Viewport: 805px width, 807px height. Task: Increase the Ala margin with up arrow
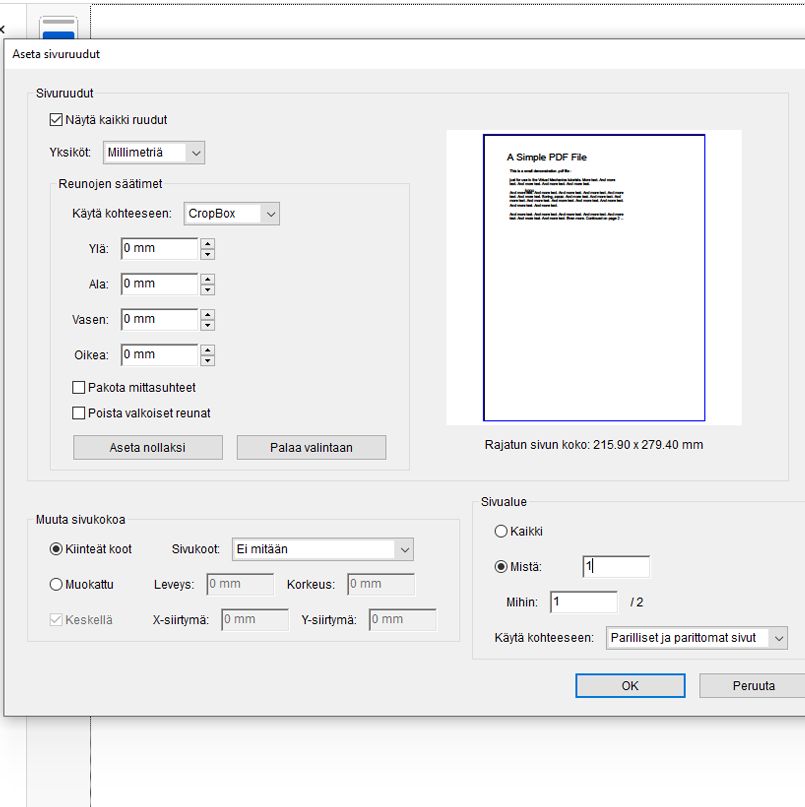[x=207, y=279]
